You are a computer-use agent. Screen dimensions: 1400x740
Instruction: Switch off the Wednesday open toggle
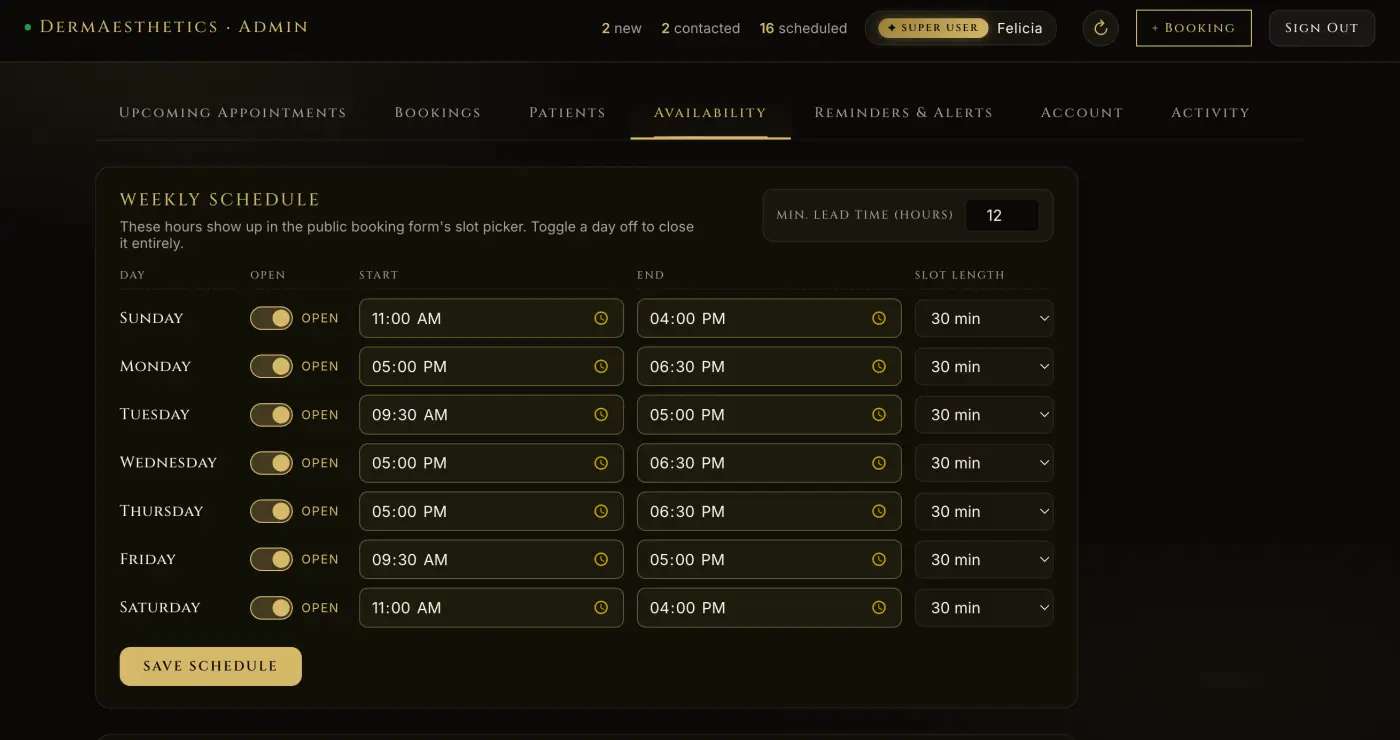[x=271, y=463]
